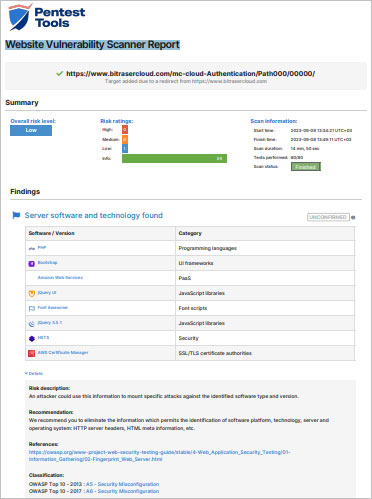Viewport: 372px width, 499px height.
Task: Click the UNCONFIRMED badge
Action: point(328,217)
